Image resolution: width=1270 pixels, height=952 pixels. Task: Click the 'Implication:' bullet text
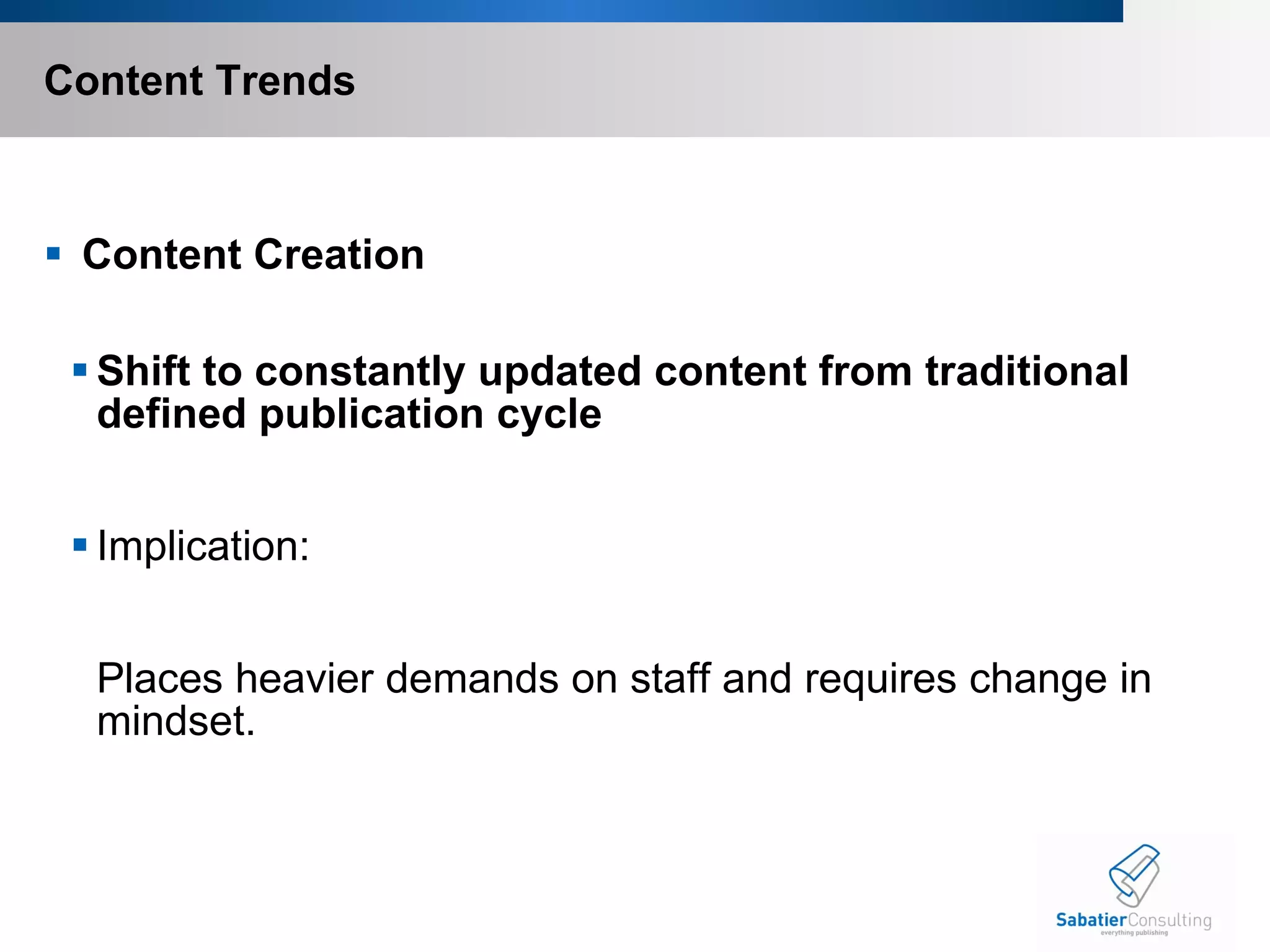[203, 546]
